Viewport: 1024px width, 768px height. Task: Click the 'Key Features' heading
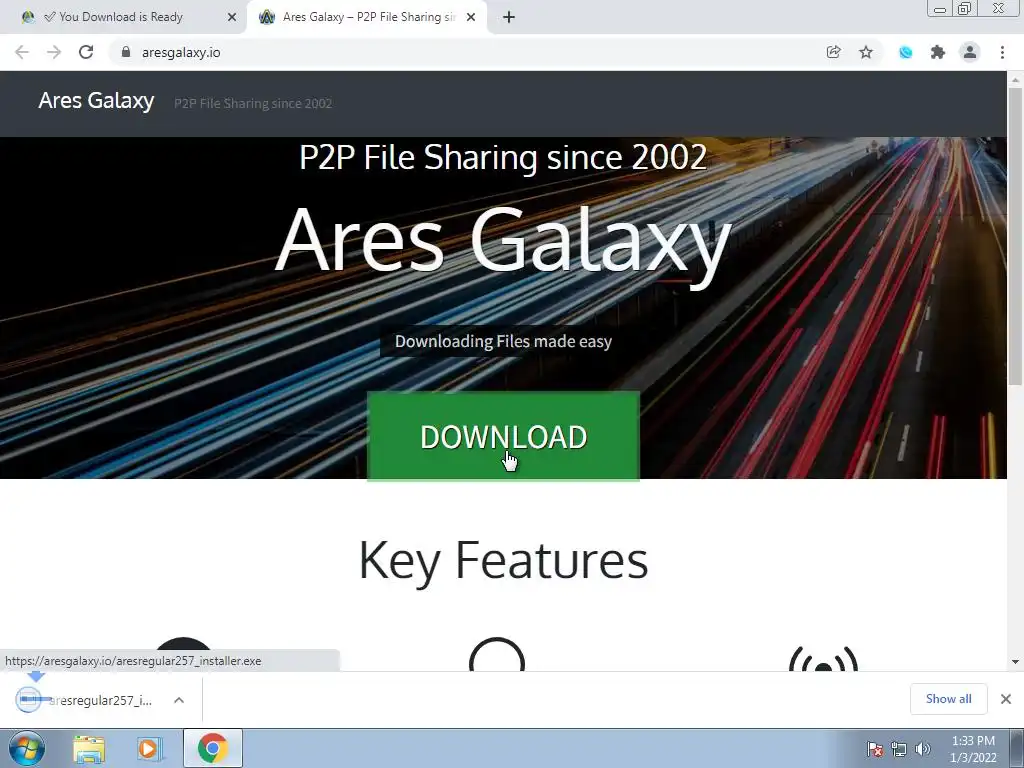pyautogui.click(x=503, y=560)
